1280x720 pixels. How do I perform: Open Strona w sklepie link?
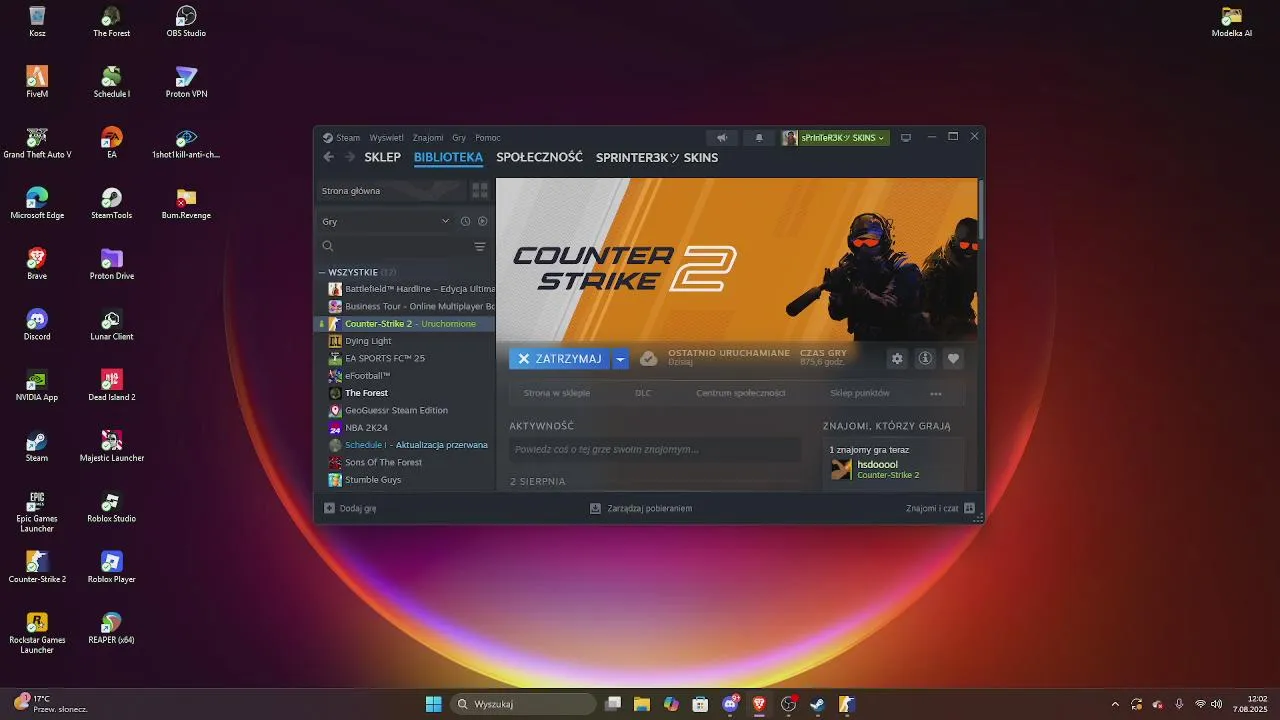click(x=557, y=393)
